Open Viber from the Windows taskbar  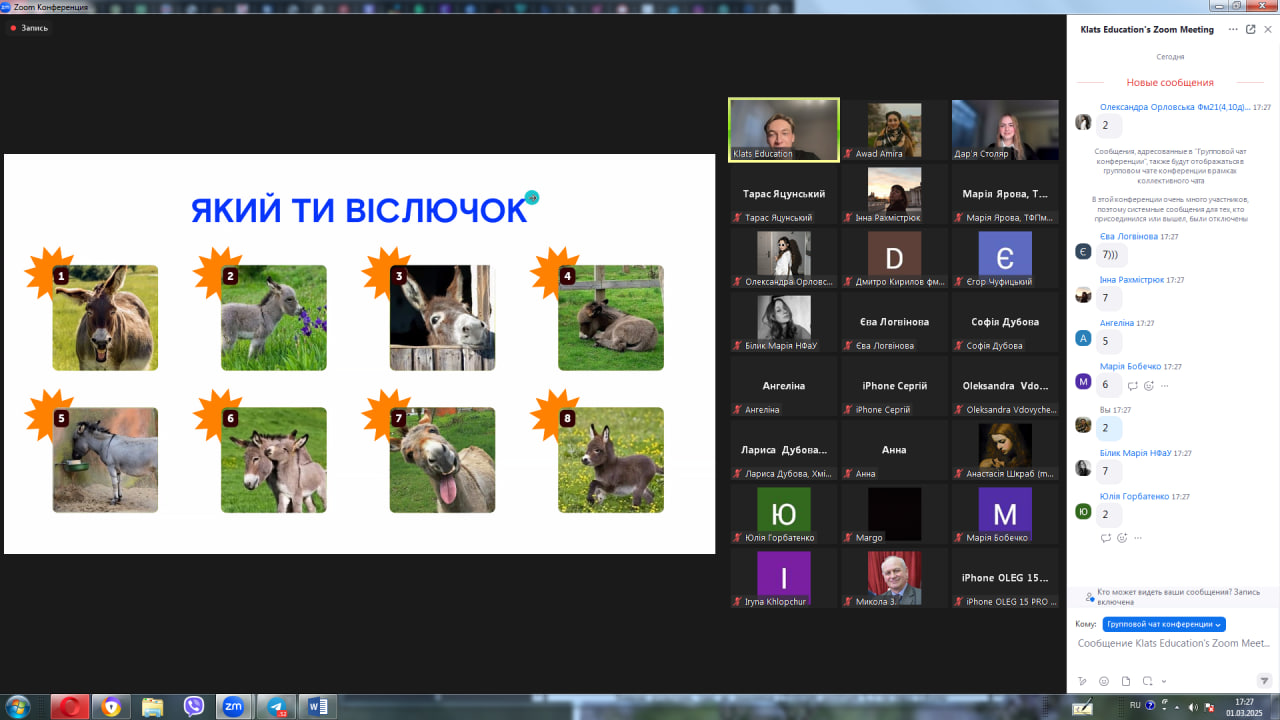(x=193, y=707)
